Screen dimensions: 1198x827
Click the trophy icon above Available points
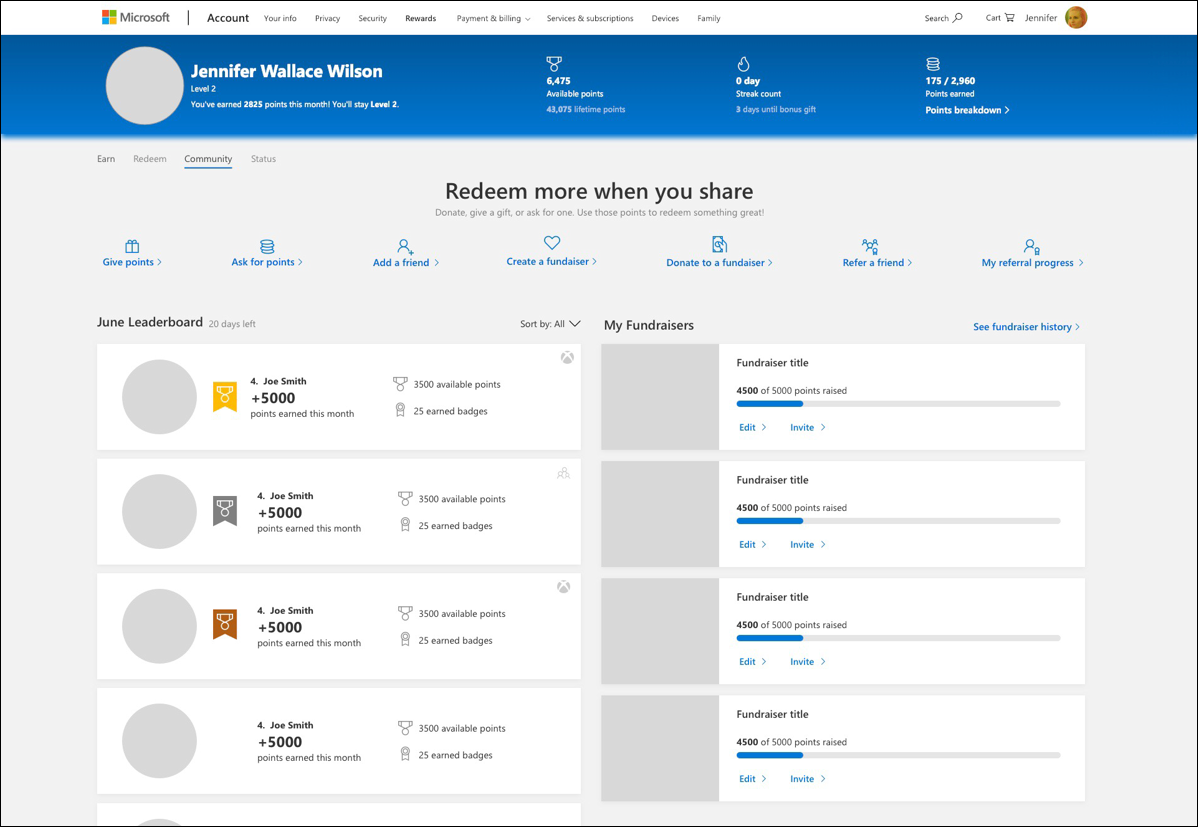(554, 64)
